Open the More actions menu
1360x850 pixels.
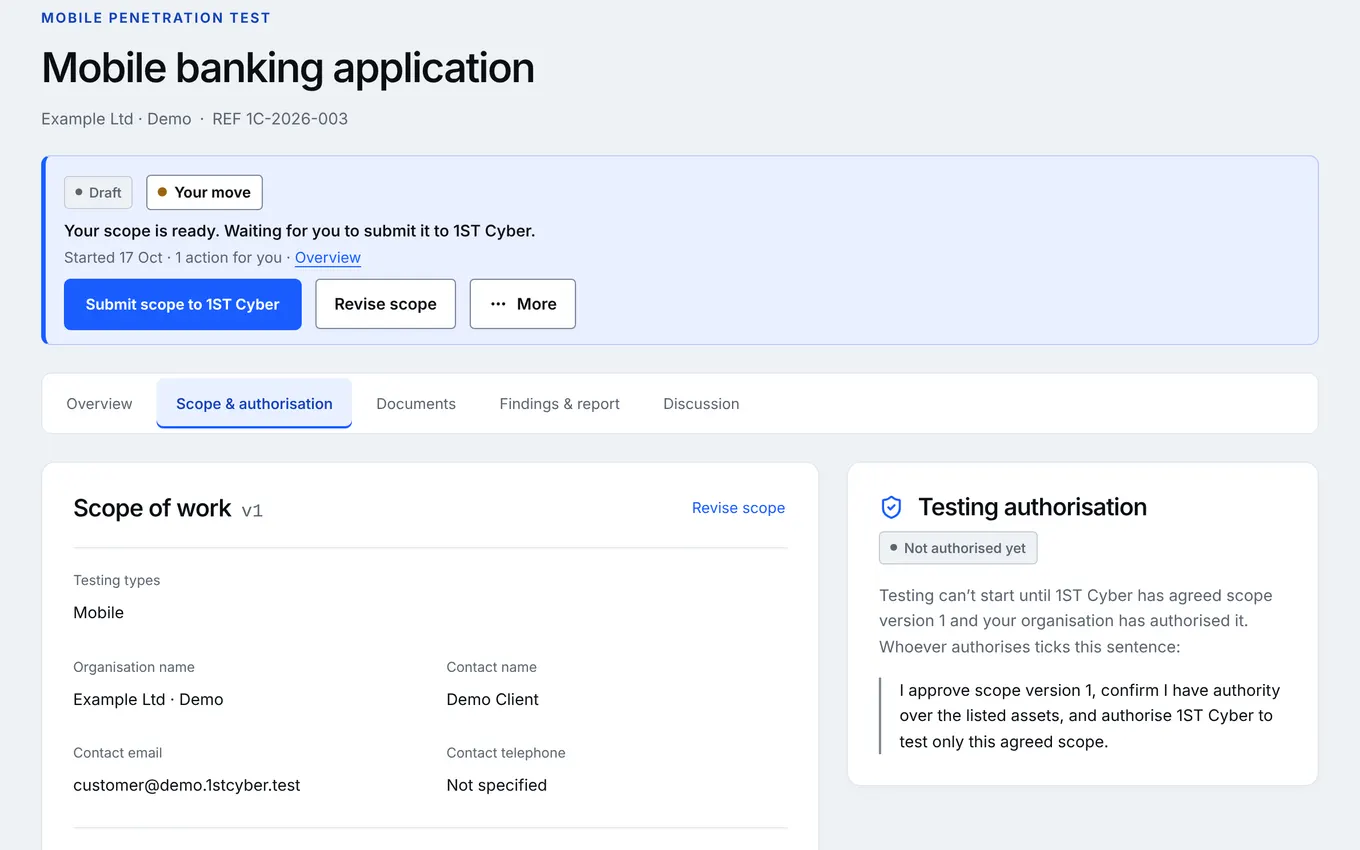pos(523,304)
